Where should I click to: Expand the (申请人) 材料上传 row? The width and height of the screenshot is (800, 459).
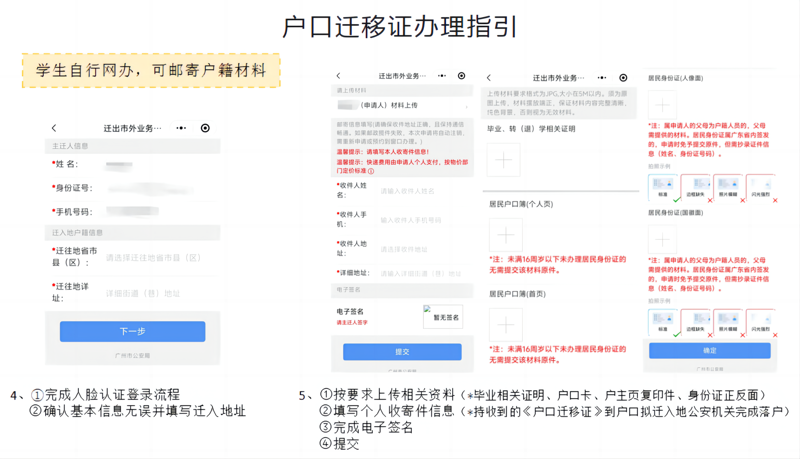click(402, 105)
